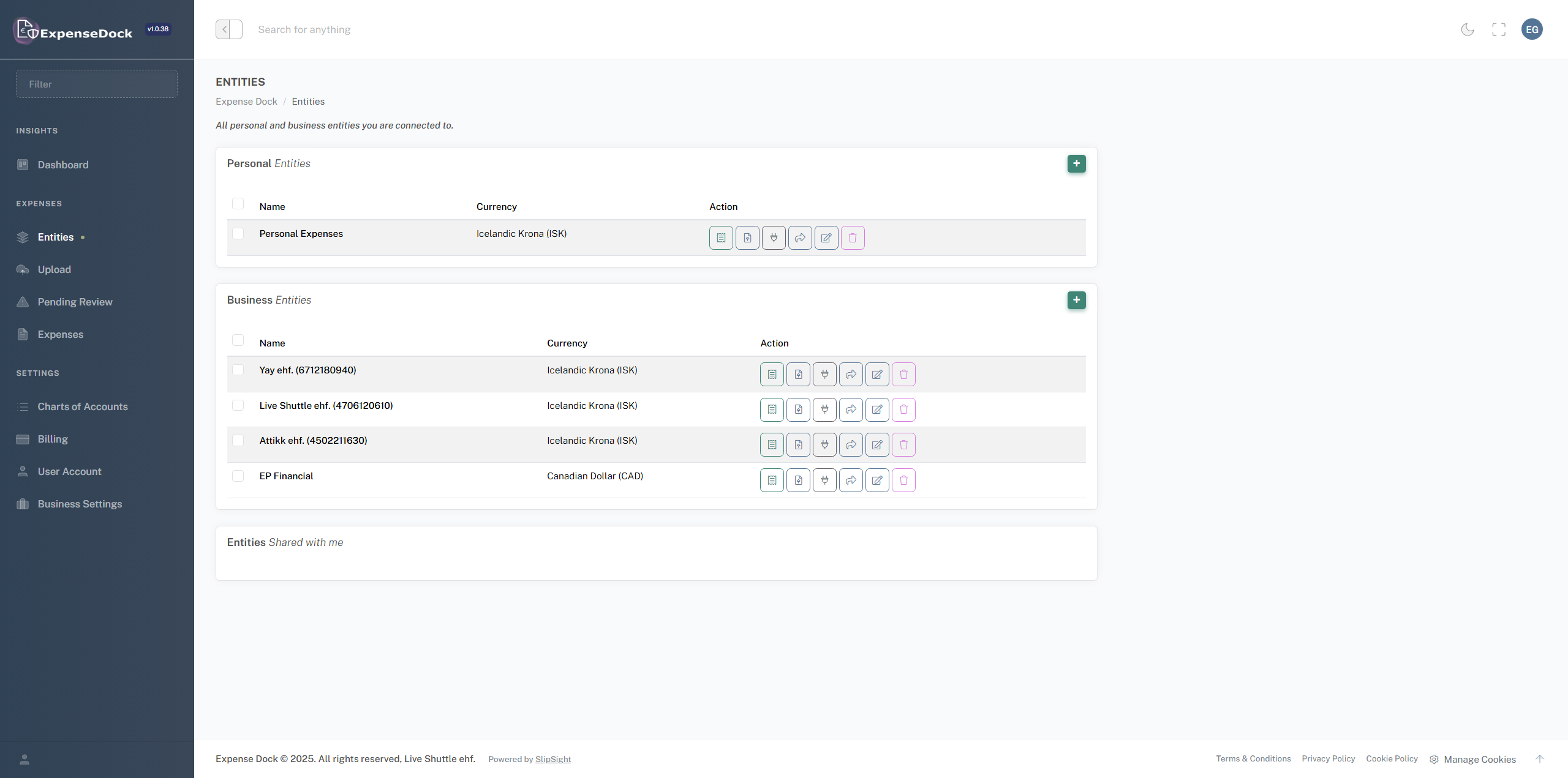
Task: Open the EG user avatar menu
Action: coord(1532,29)
